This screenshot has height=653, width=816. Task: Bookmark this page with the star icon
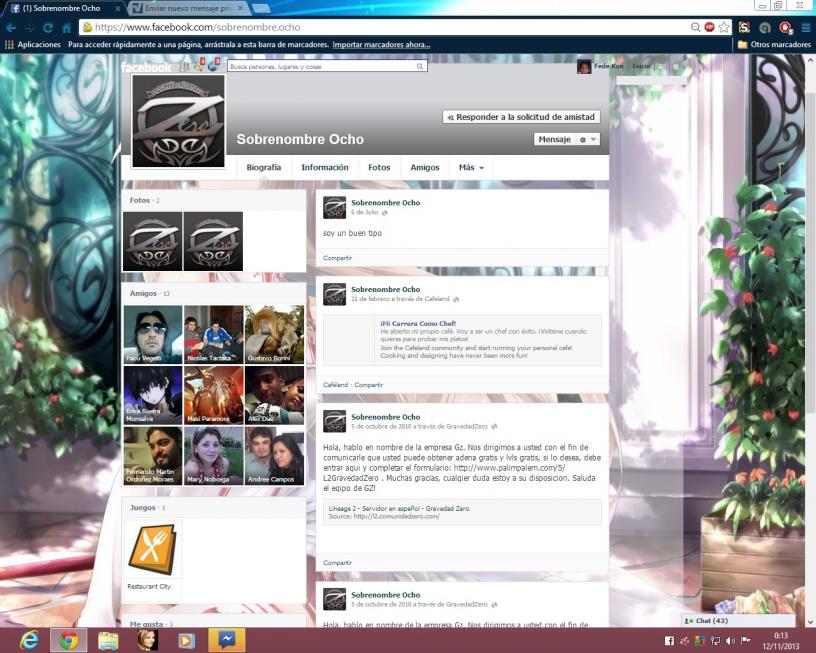(724, 28)
